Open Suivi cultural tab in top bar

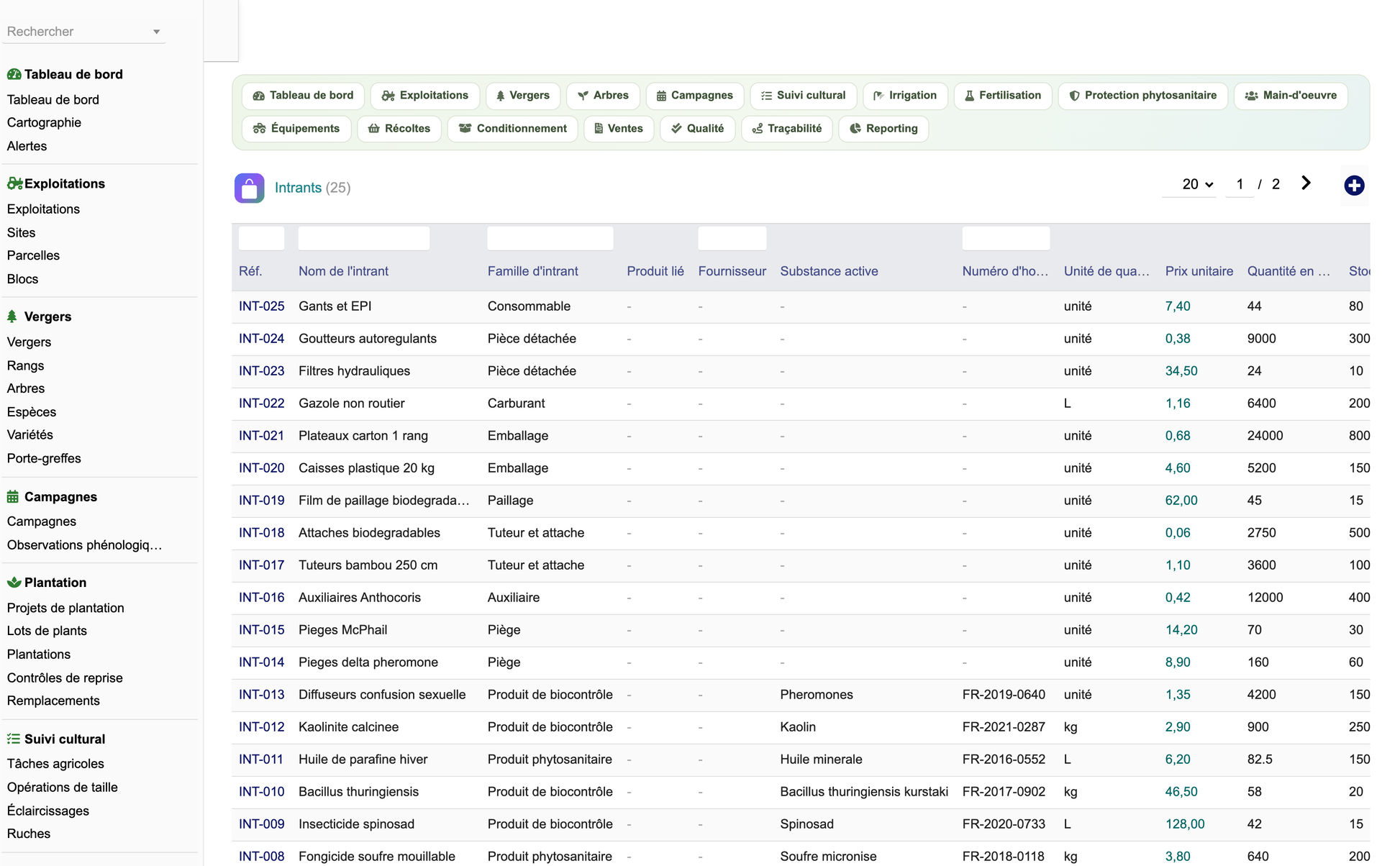(x=803, y=96)
